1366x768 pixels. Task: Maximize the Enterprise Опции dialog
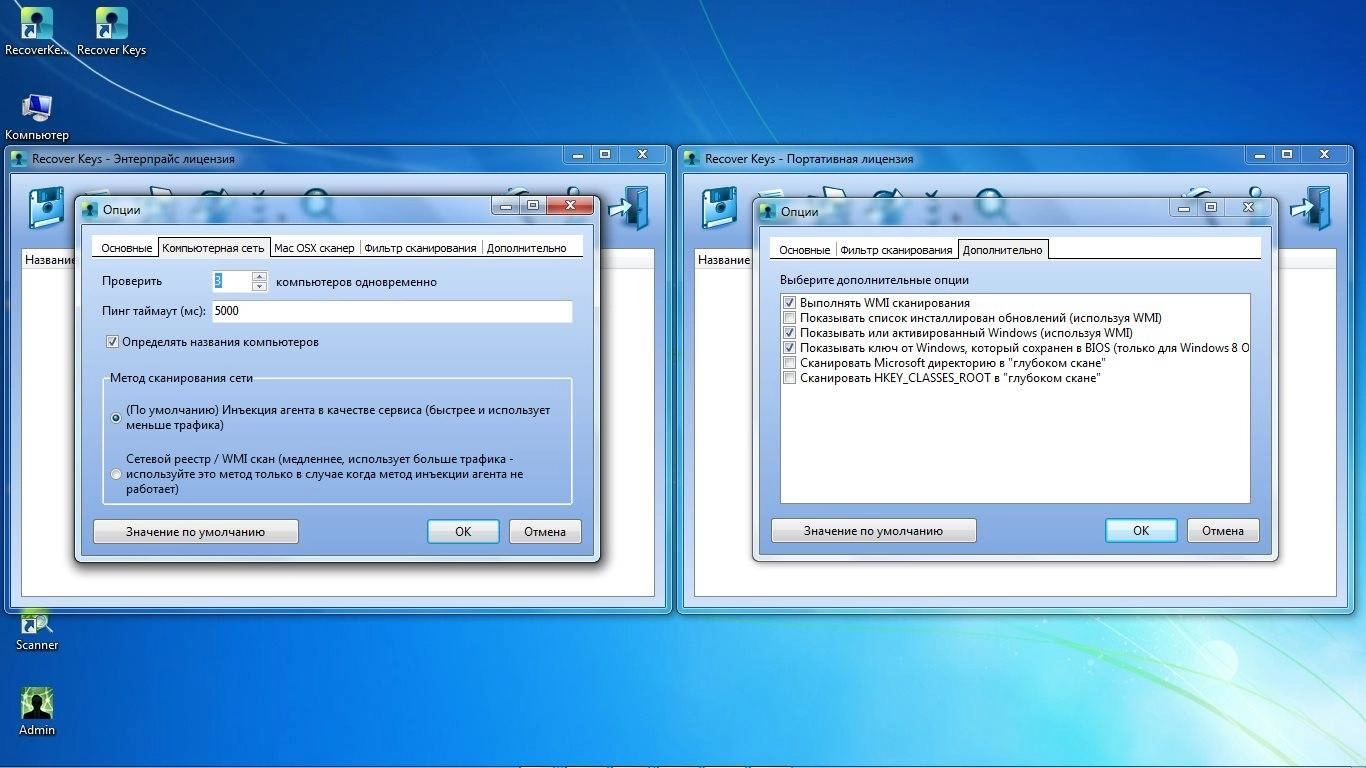click(533, 205)
